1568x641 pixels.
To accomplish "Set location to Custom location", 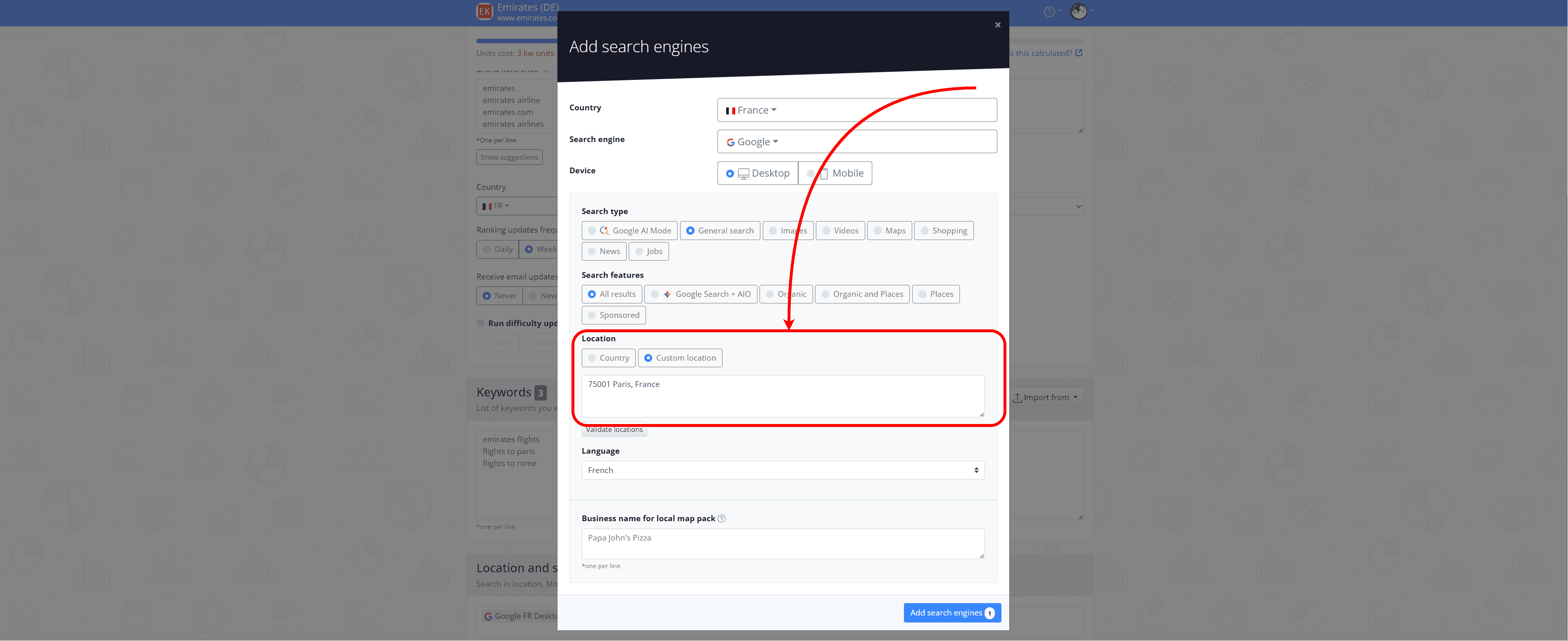I will (680, 358).
